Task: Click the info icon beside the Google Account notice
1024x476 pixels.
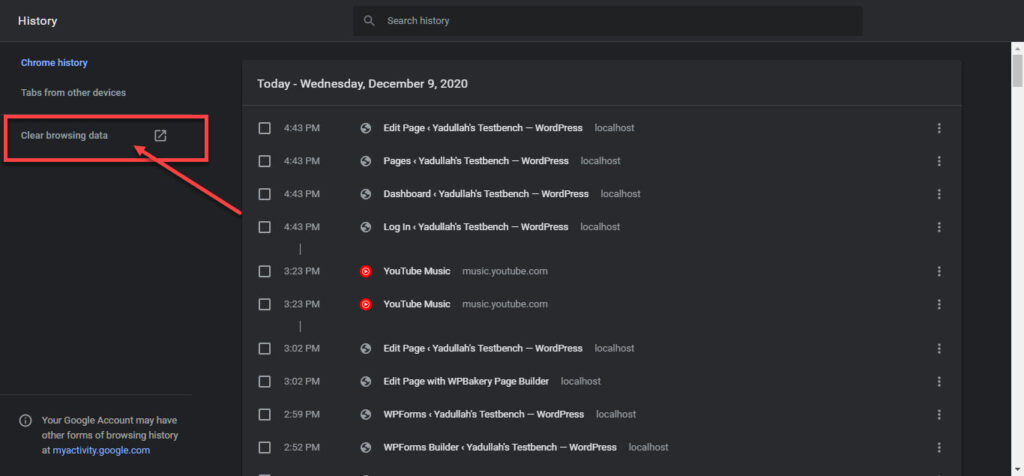Action: coord(25,420)
